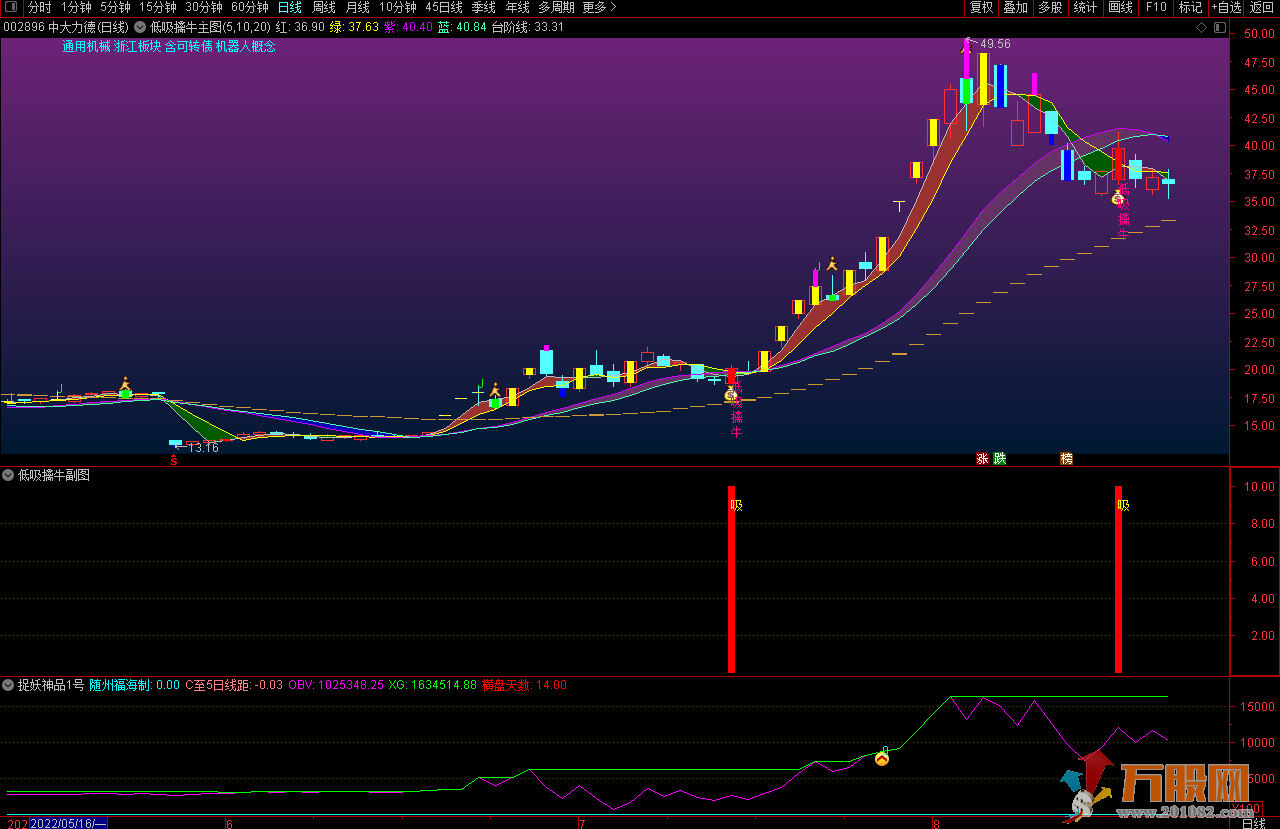Click the 标记 mark button

[x=1190, y=7]
